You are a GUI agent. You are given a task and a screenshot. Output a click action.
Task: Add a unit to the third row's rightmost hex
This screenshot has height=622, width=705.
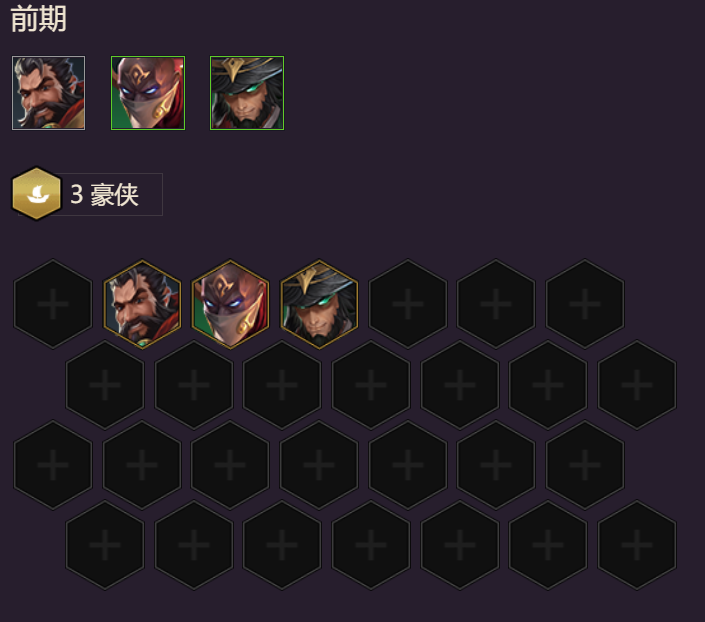(585, 465)
